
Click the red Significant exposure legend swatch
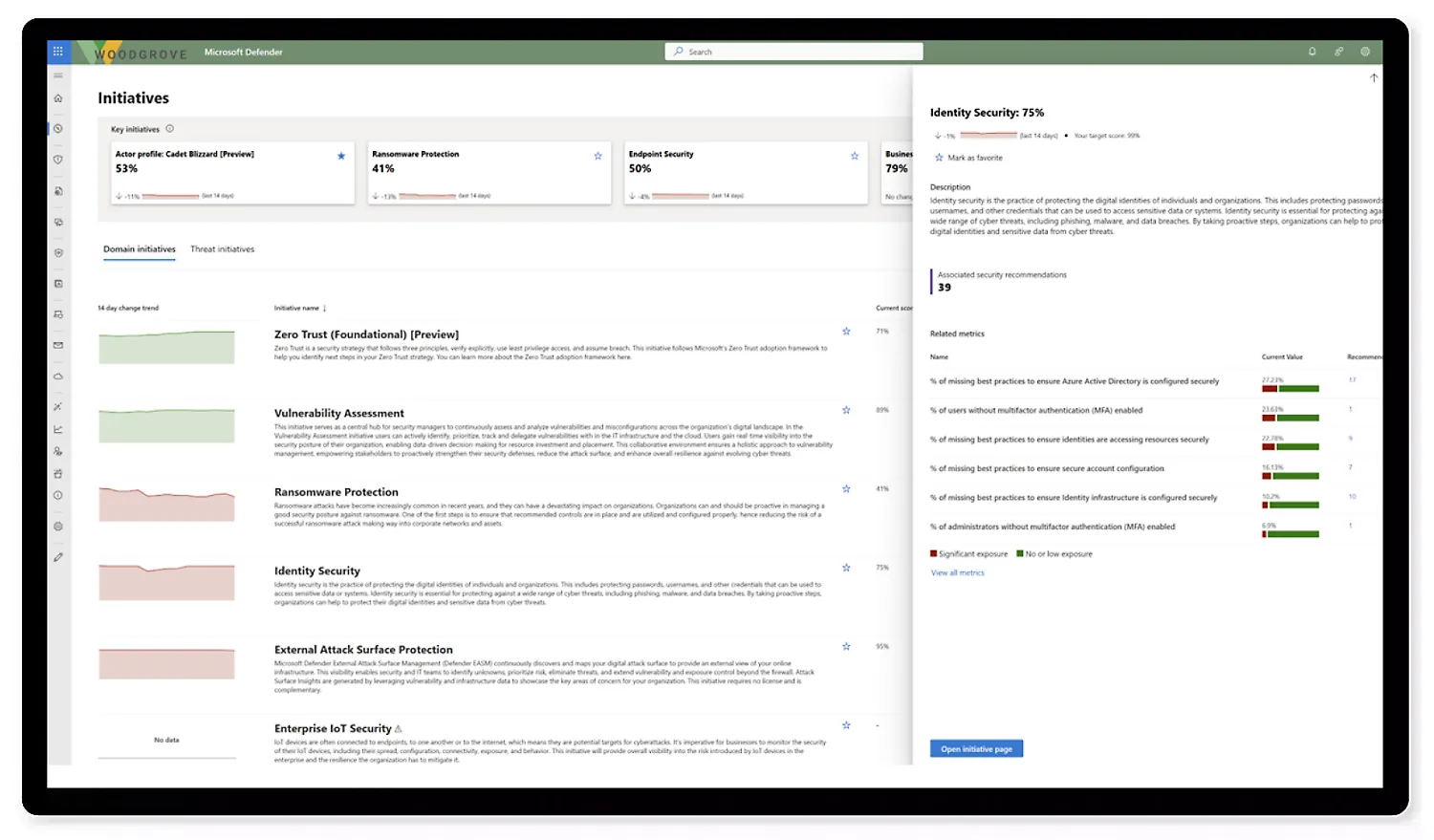(x=934, y=553)
